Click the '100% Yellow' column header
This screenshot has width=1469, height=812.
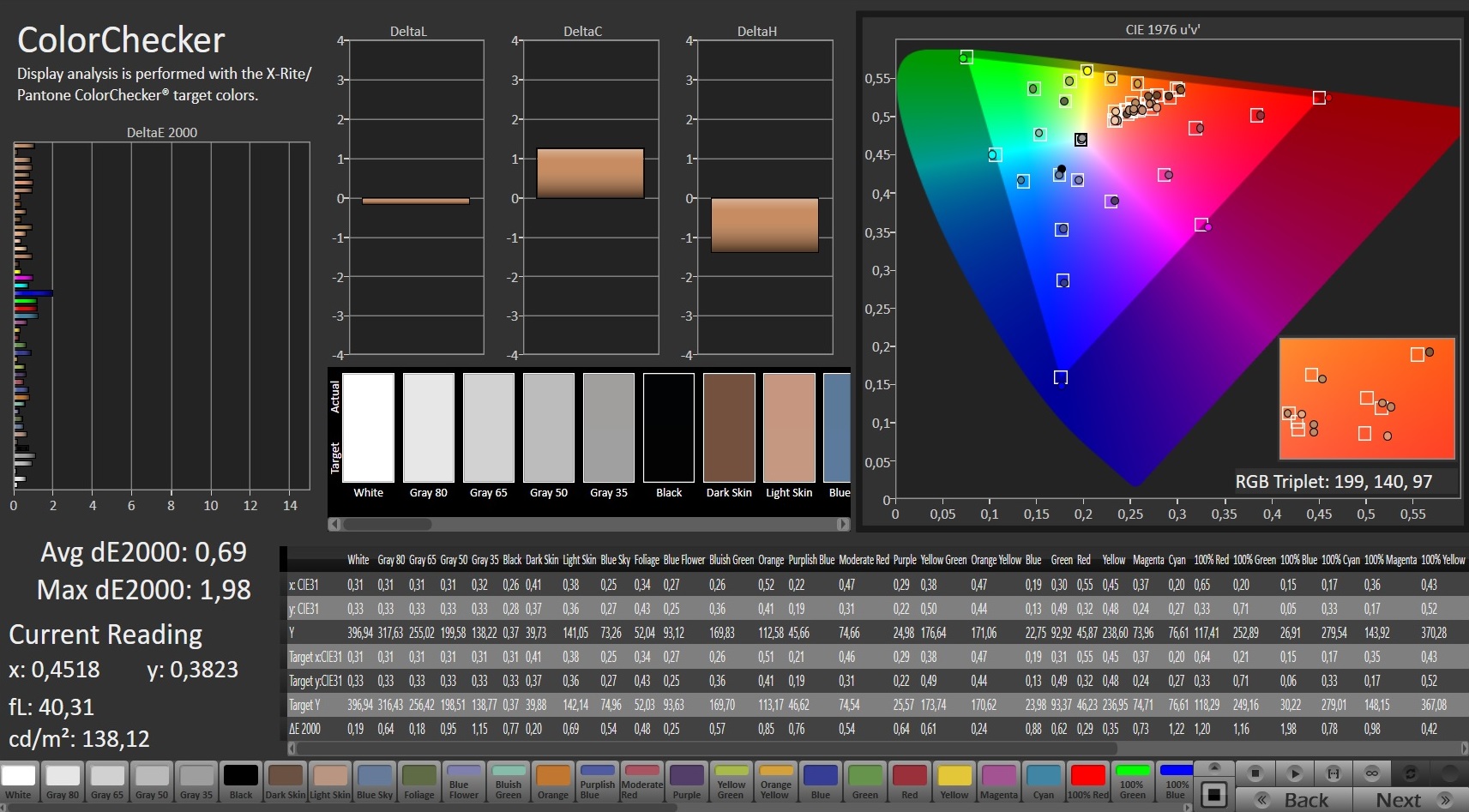[x=1442, y=560]
